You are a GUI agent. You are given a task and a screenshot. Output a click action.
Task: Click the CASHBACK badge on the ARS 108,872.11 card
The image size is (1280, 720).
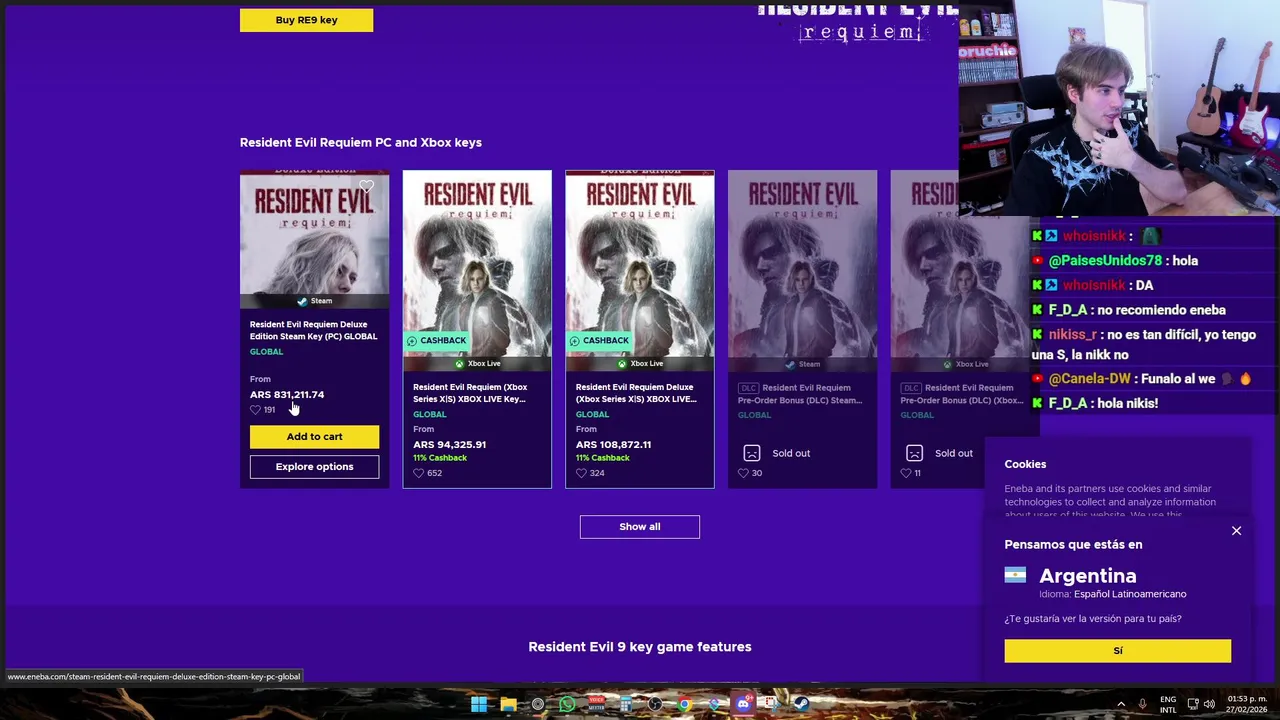tap(600, 341)
